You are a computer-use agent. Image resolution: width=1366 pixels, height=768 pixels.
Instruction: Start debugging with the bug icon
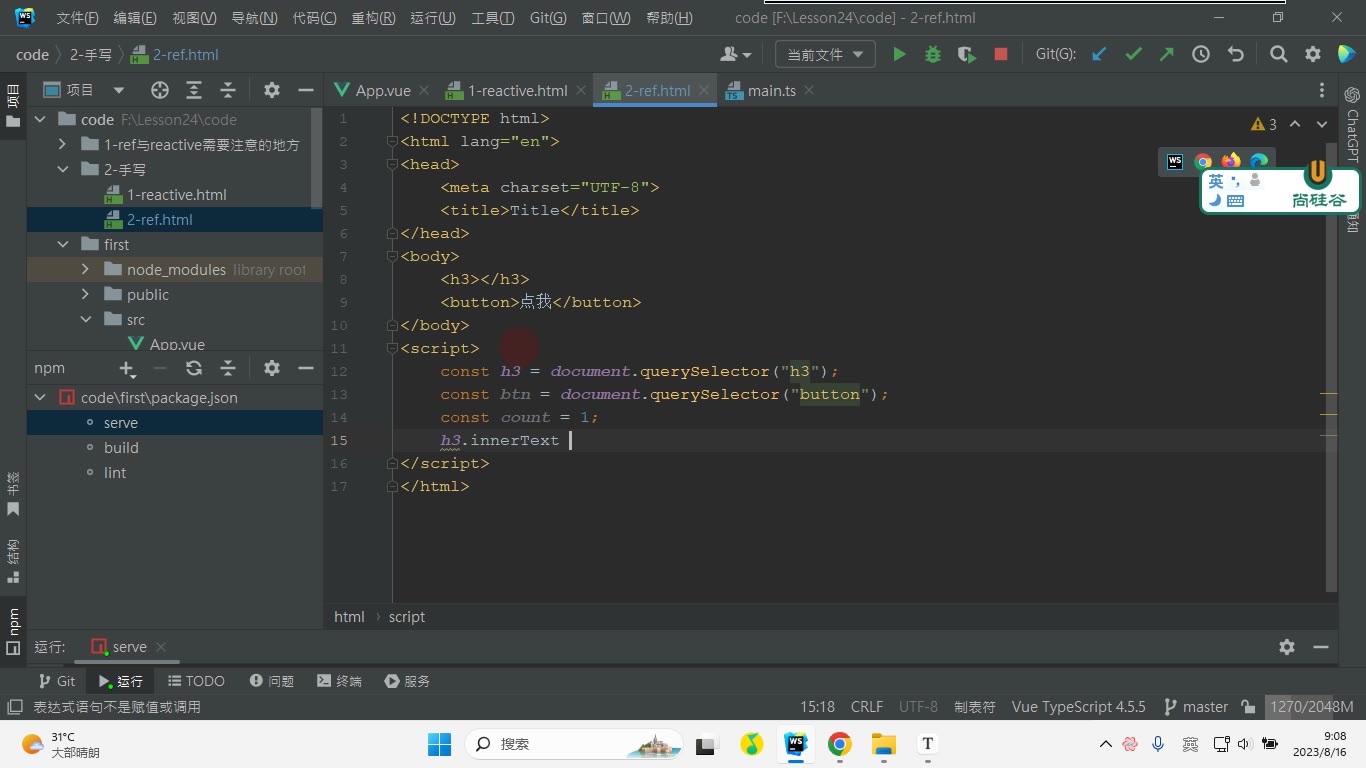click(933, 55)
